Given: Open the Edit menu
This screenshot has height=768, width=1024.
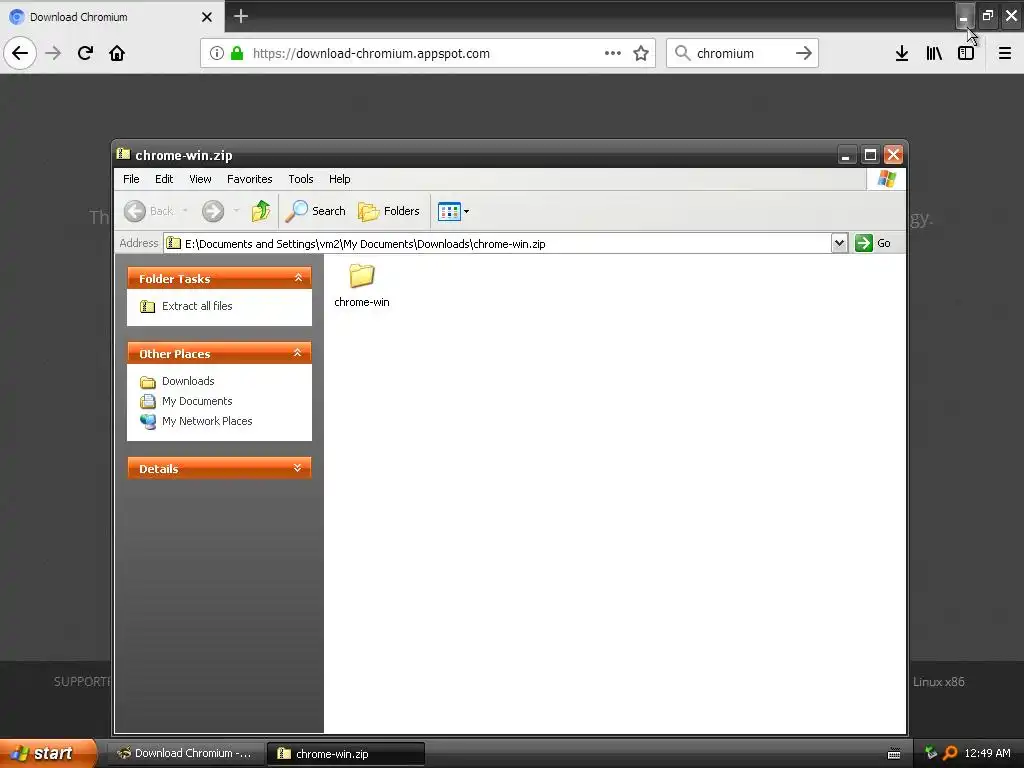Looking at the screenshot, I should click(164, 179).
